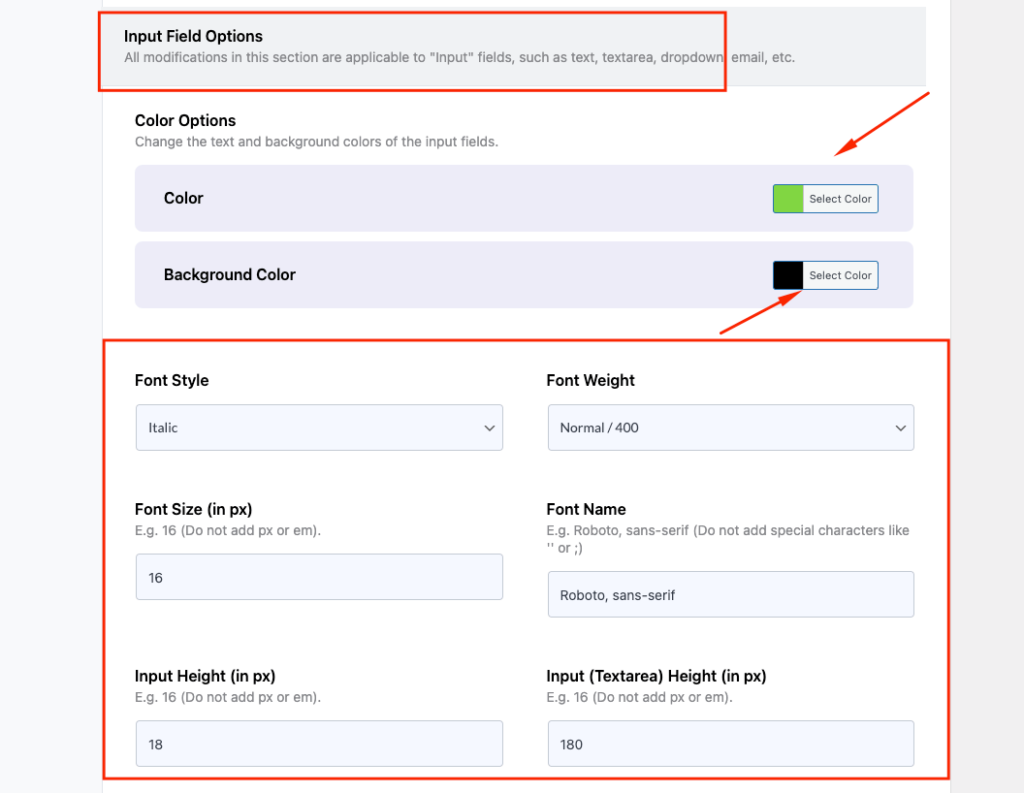Click Select Color next to Background Color

pos(840,275)
